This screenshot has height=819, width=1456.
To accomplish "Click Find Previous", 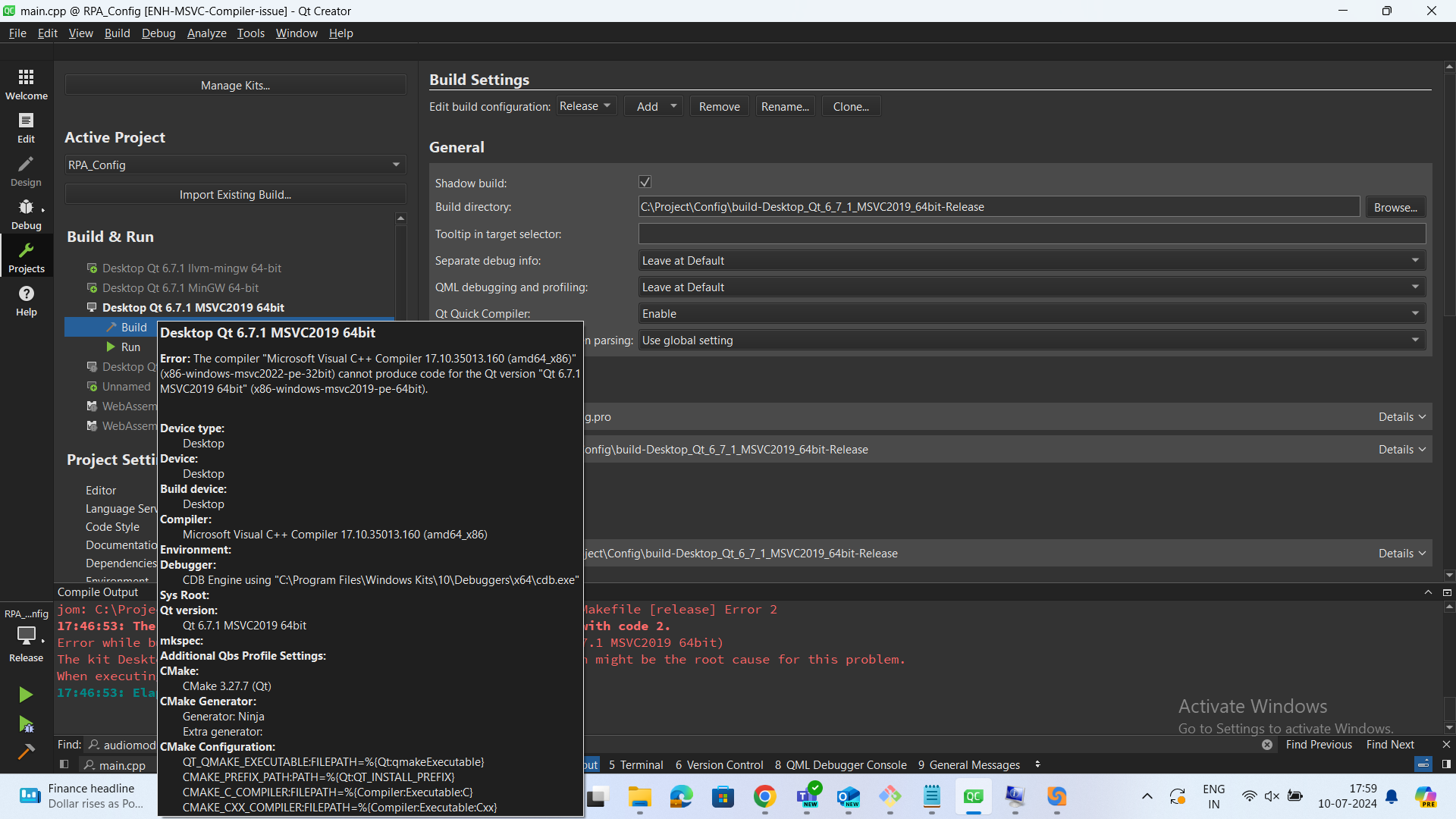I will click(1319, 745).
